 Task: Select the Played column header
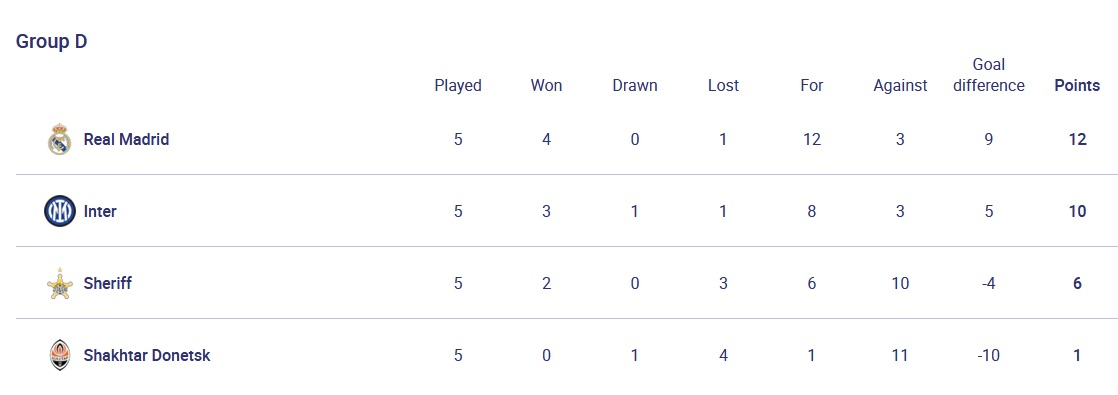point(458,86)
